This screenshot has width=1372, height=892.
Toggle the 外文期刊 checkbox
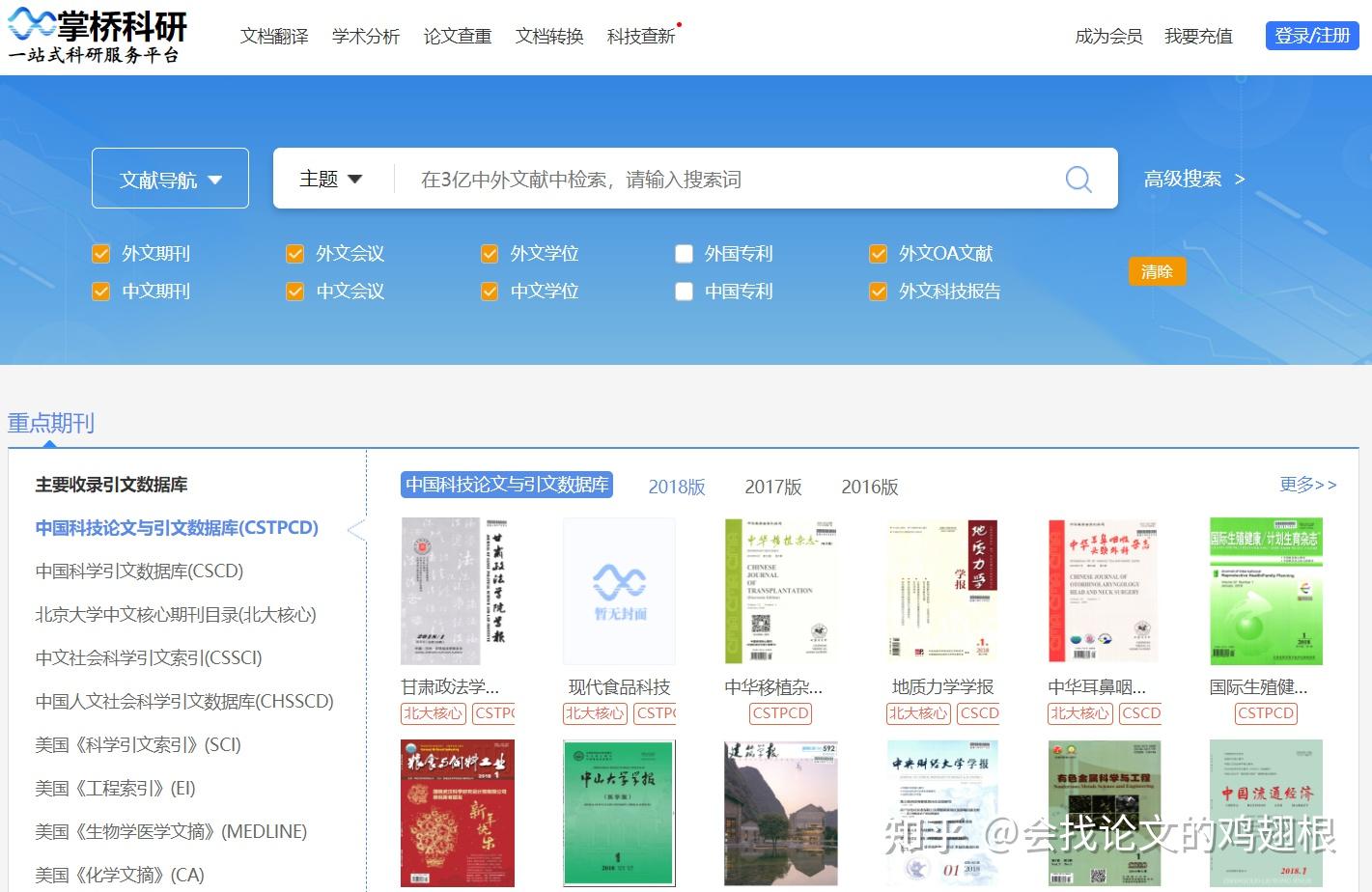(x=100, y=254)
